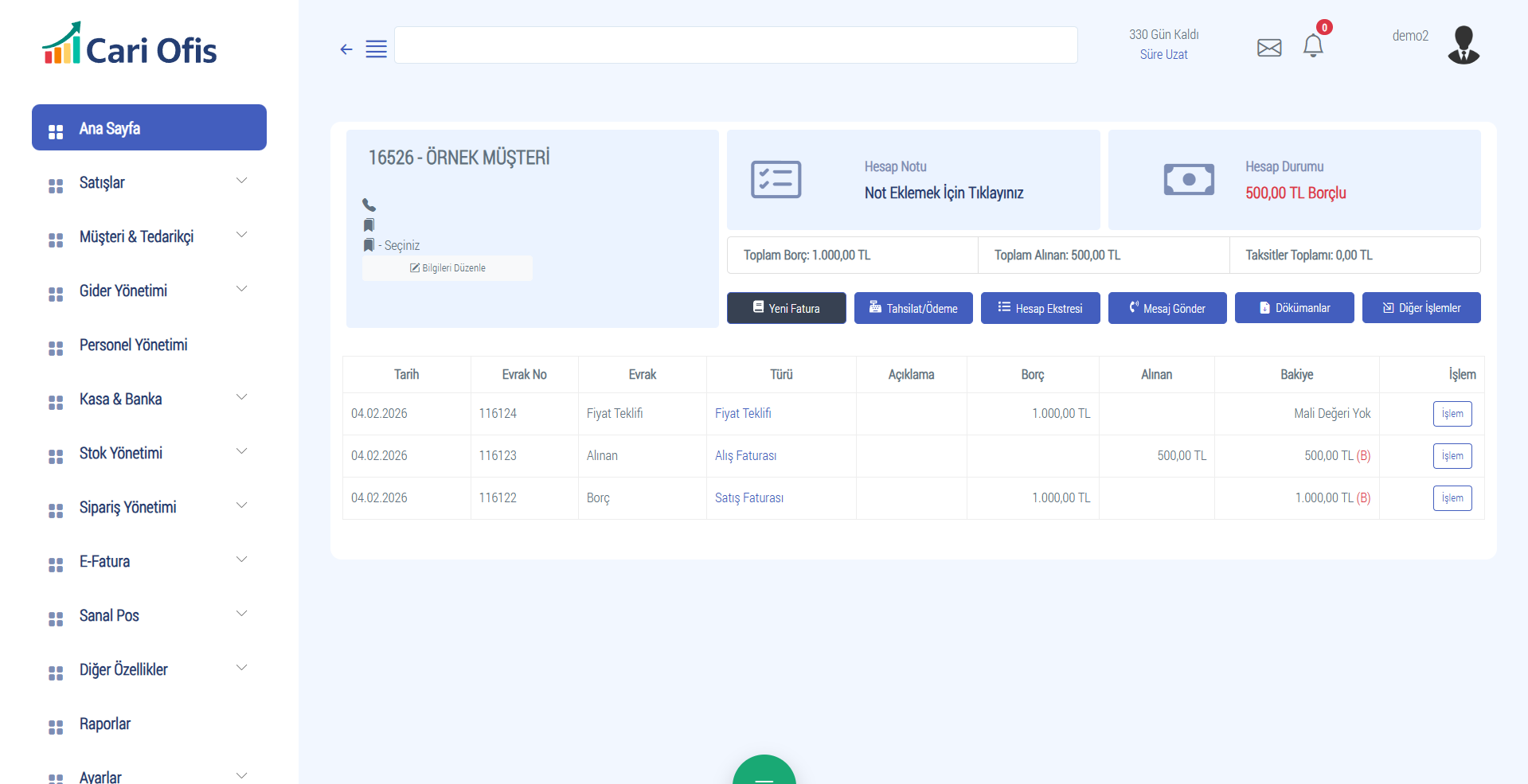Click the demo2 user avatar
This screenshot has height=784, width=1528.
(1463, 45)
